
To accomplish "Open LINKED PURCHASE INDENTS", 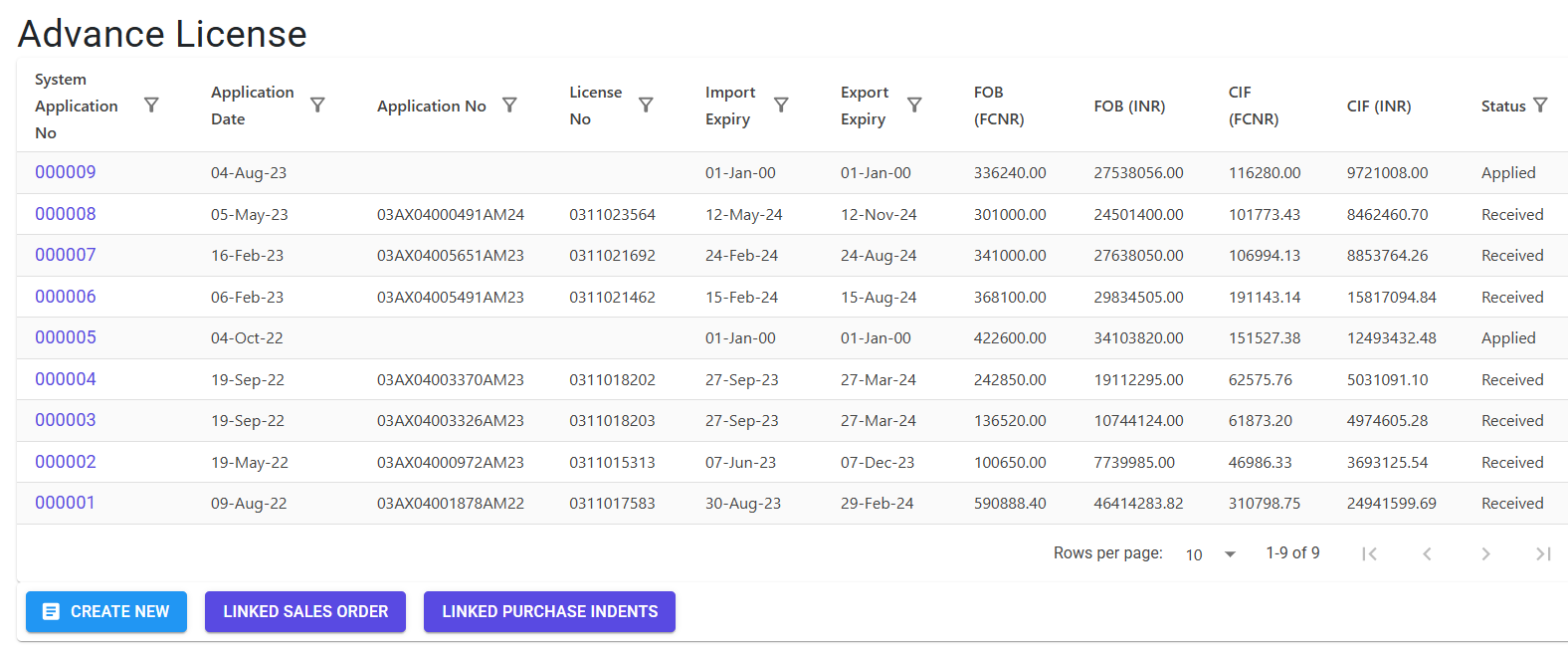I will tap(549, 611).
